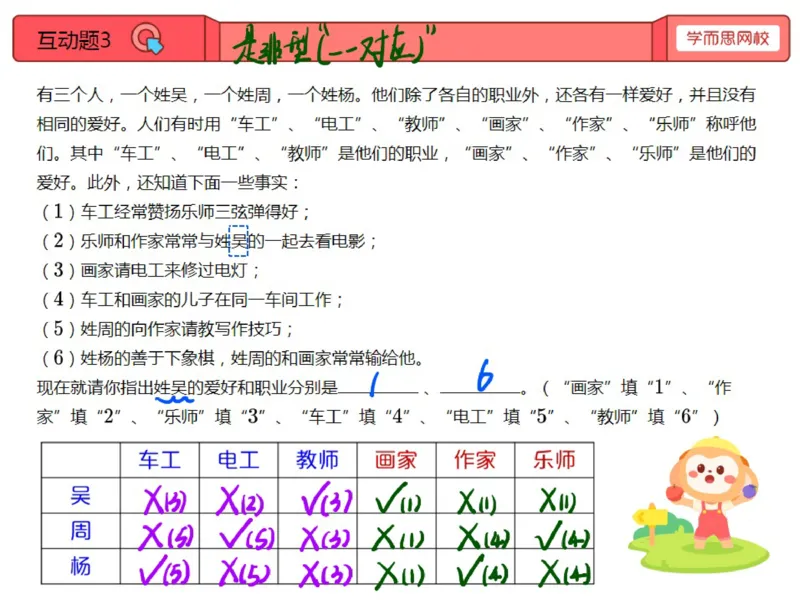Click the 教师 column header
Image resolution: width=800 pixels, height=600 pixels.
[x=318, y=460]
